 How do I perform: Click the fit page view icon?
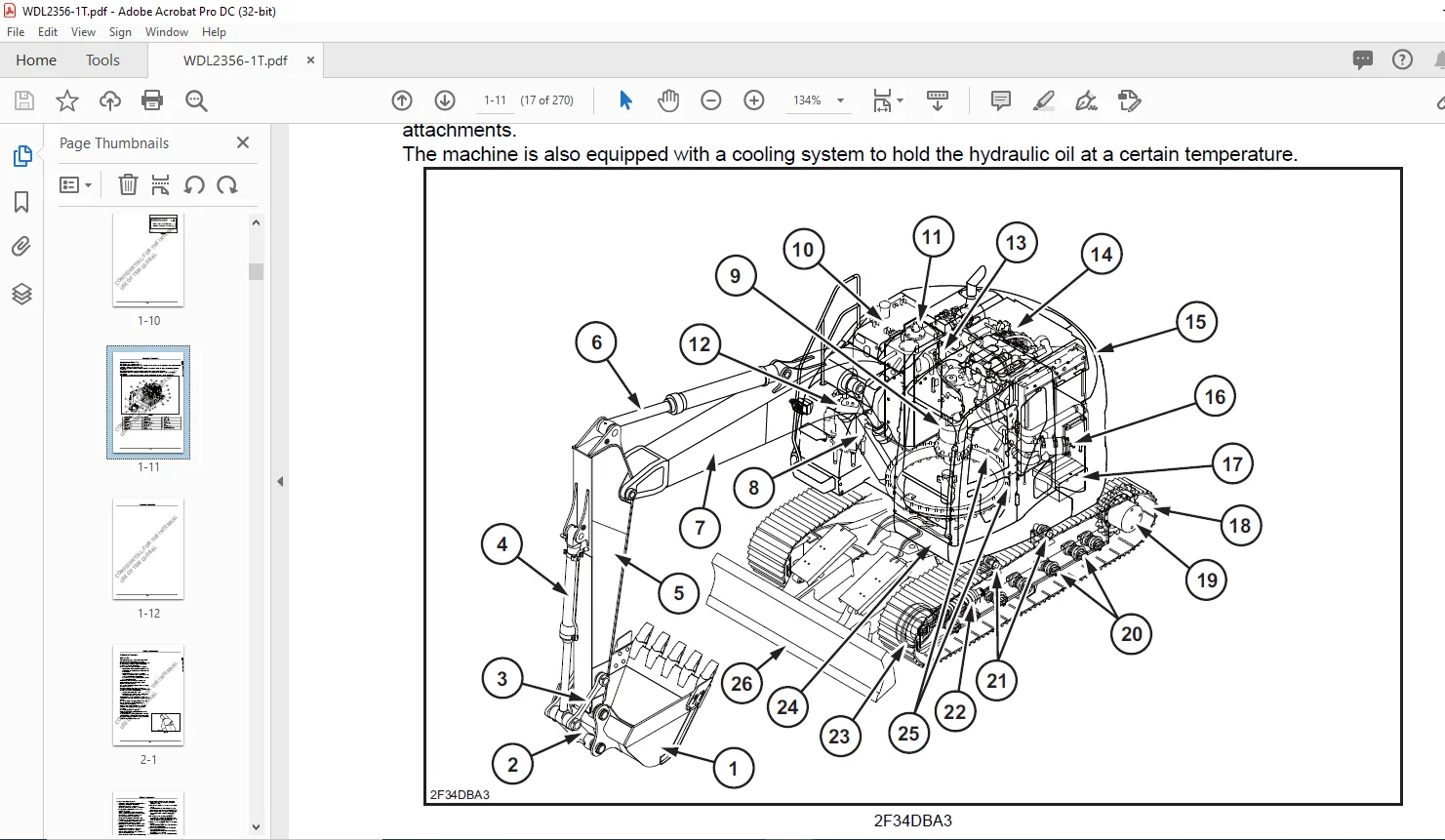pos(882,100)
